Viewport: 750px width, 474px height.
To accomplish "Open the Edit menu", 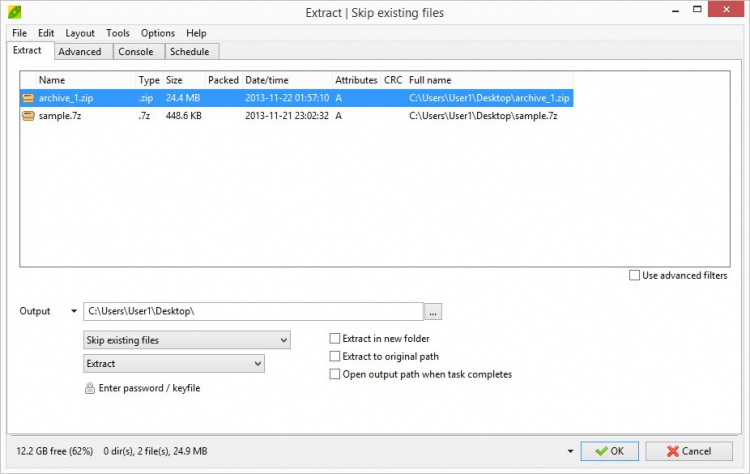I will pyautogui.click(x=46, y=33).
